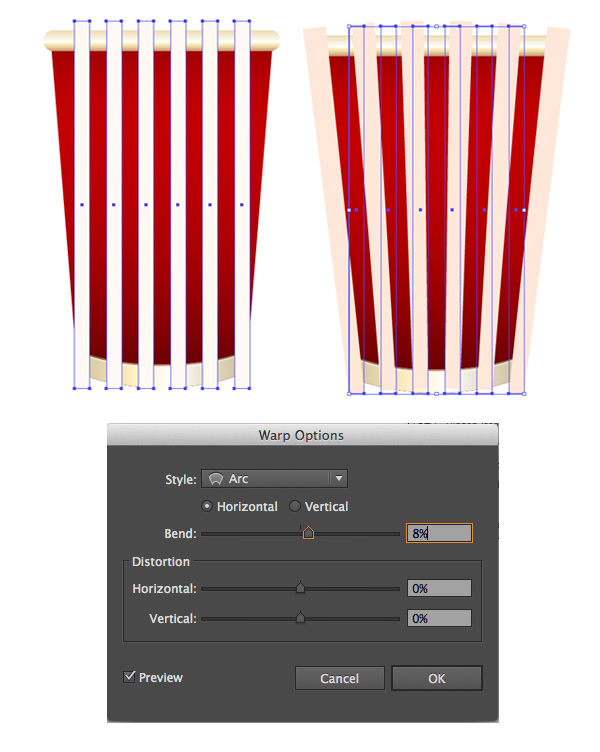This screenshot has height=752, width=600.
Task: Click the Vertical distortion slider handle
Action: (300, 617)
